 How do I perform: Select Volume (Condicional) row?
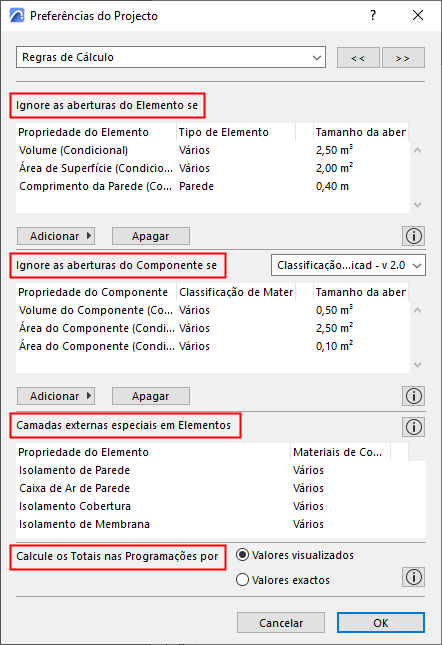pos(213,150)
